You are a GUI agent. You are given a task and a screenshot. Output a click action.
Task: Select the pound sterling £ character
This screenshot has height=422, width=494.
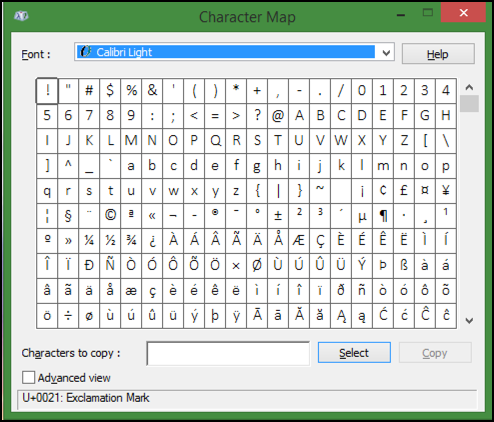(404, 191)
